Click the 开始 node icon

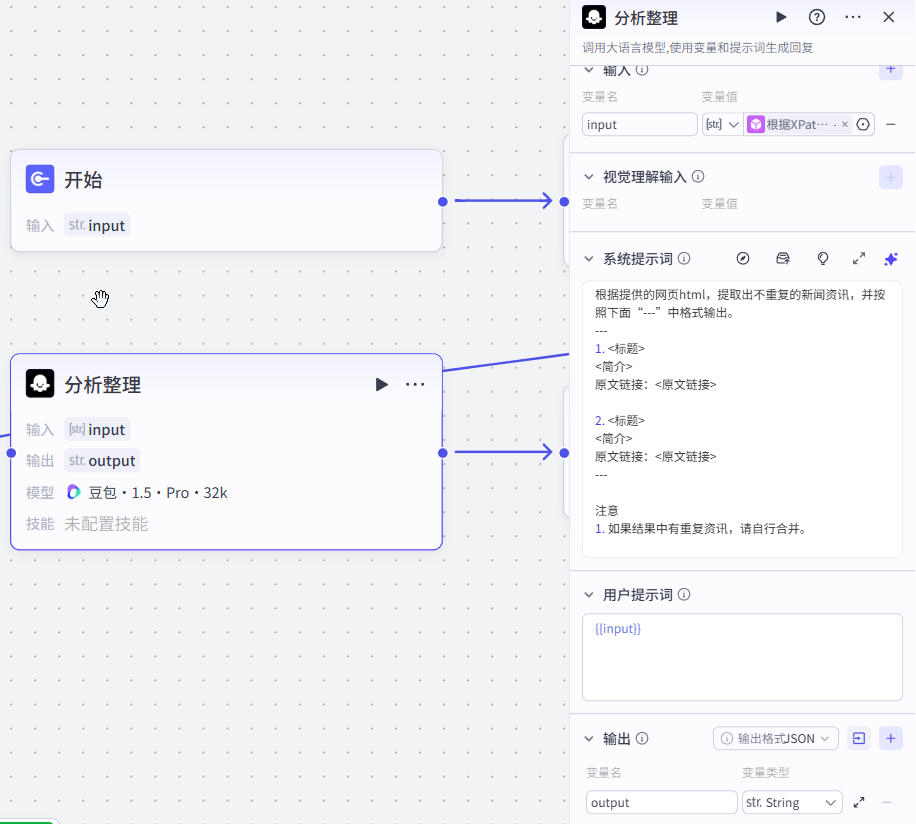click(x=40, y=179)
